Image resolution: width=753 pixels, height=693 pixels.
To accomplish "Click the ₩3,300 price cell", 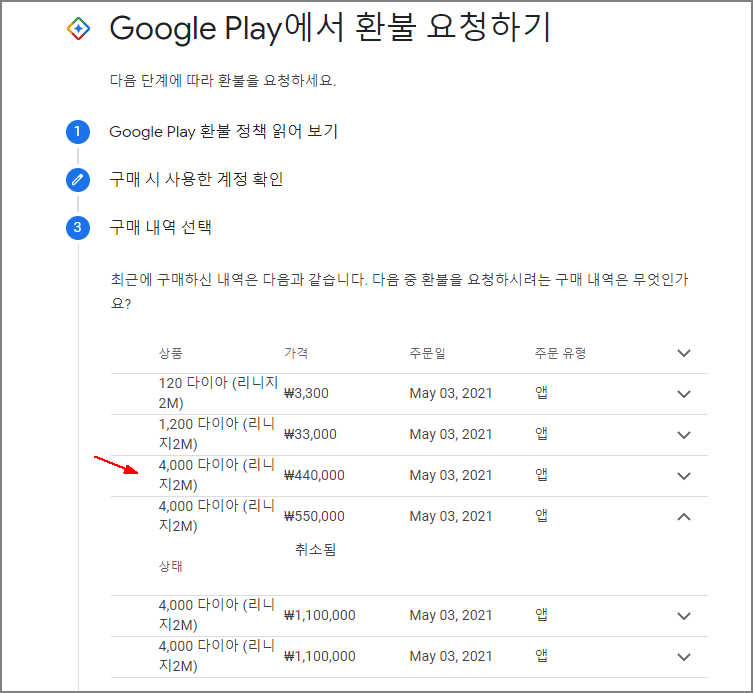I will 306,393.
